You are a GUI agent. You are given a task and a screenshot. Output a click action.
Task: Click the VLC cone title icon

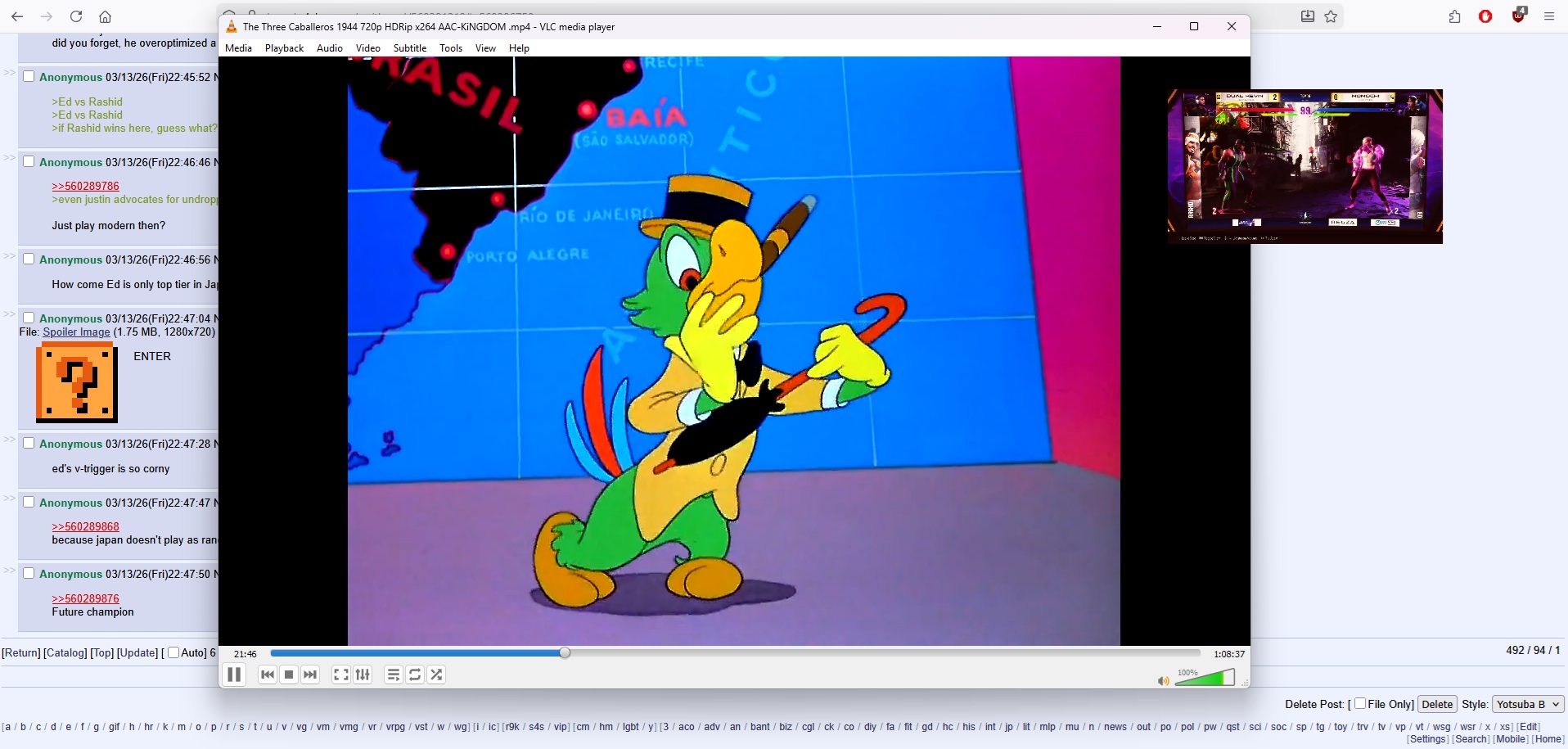(231, 26)
